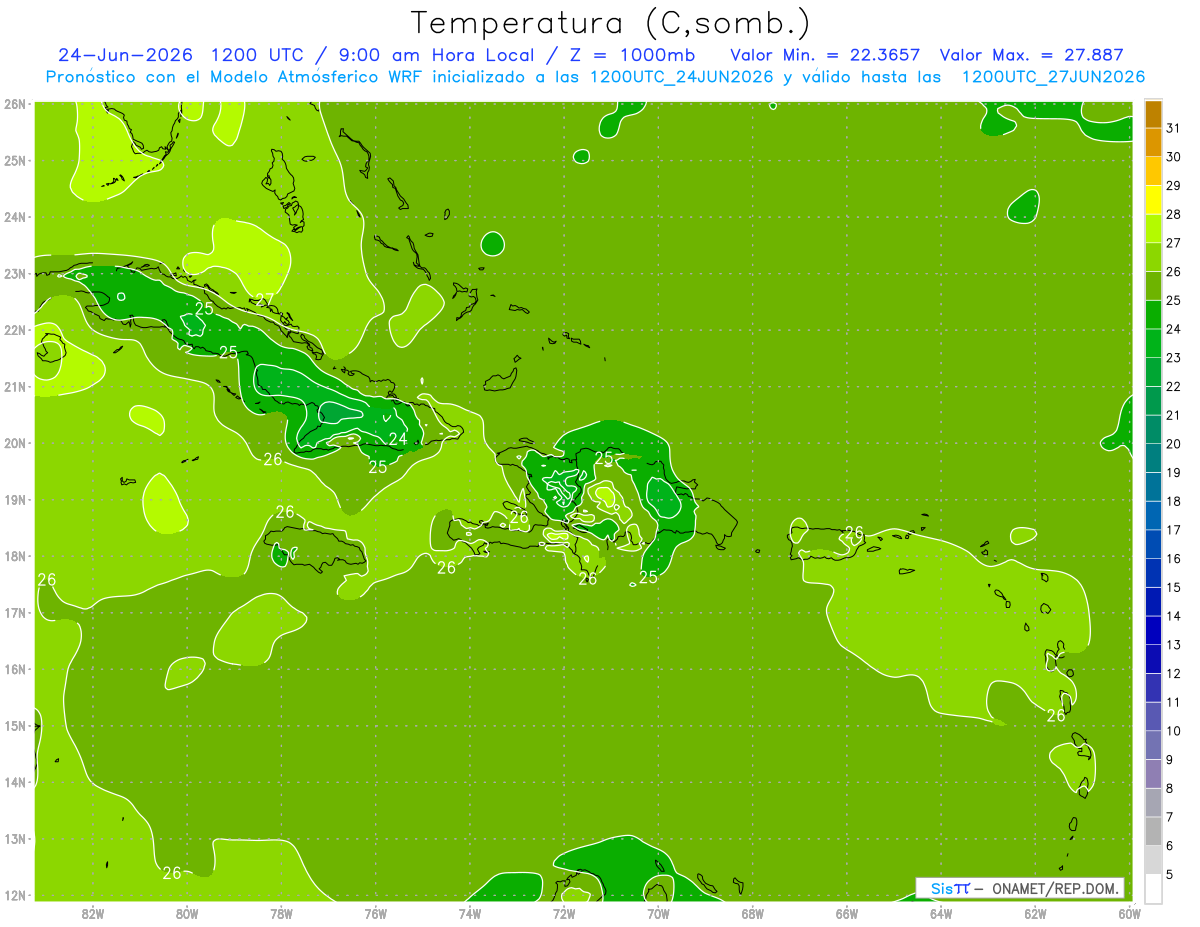The height and width of the screenshot is (927, 1200).
Task: Click the 18N latitude axis label
Action: click(14, 556)
